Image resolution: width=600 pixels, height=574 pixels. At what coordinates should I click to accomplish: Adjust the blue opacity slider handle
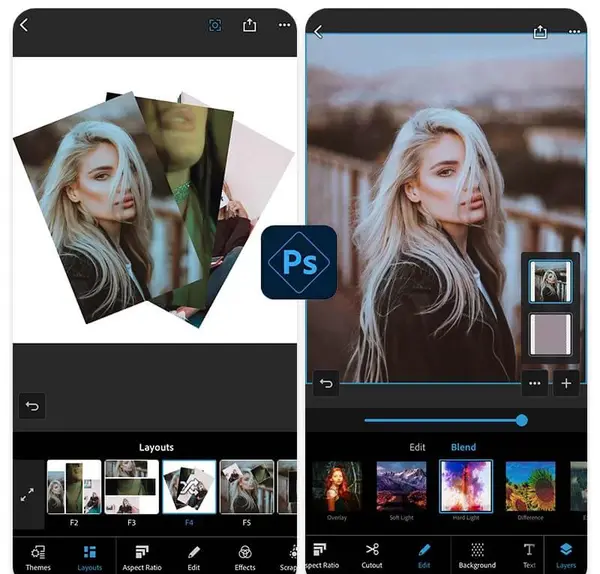(x=522, y=420)
